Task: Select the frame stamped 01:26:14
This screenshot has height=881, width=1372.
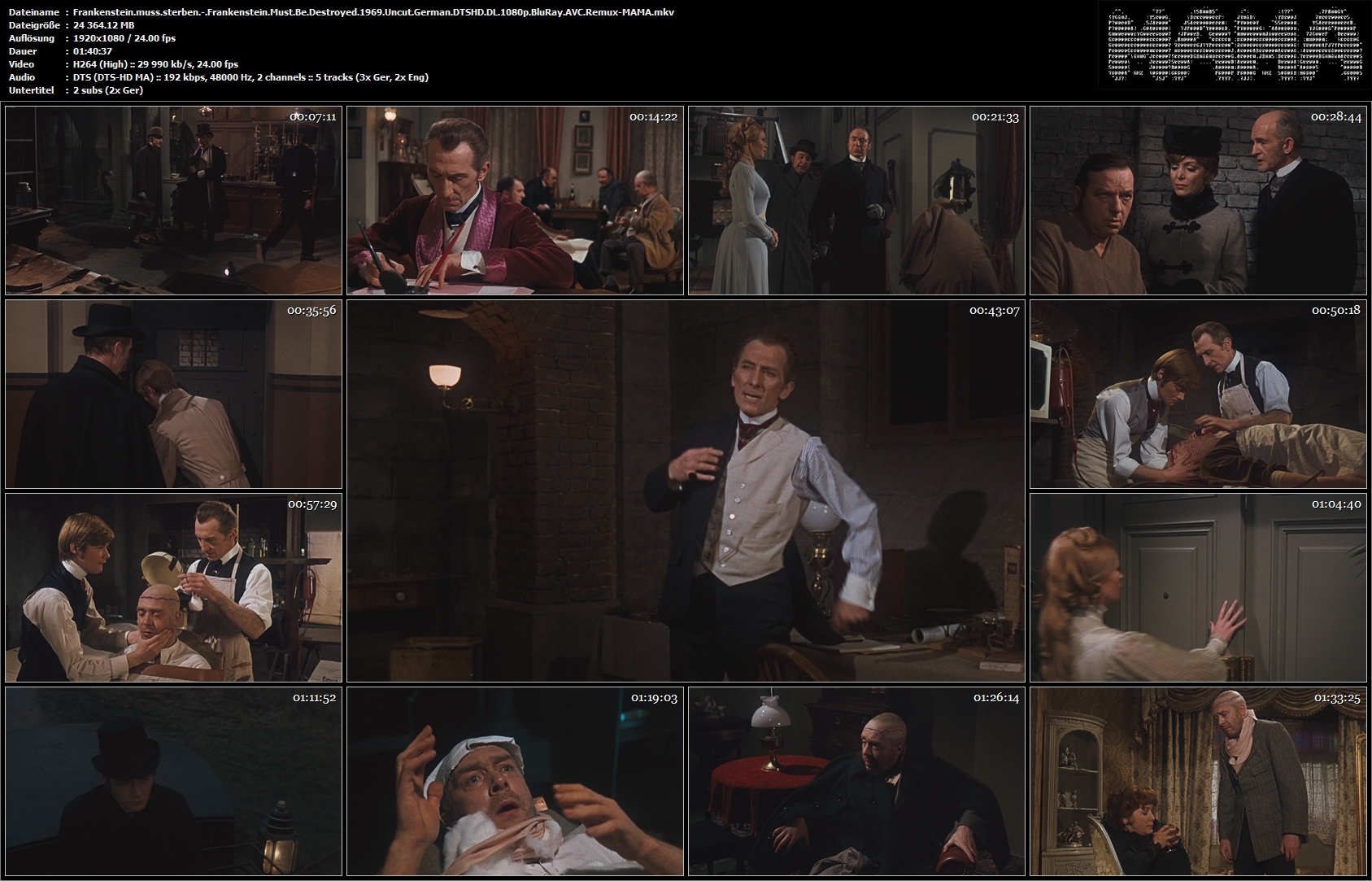Action: click(856, 781)
